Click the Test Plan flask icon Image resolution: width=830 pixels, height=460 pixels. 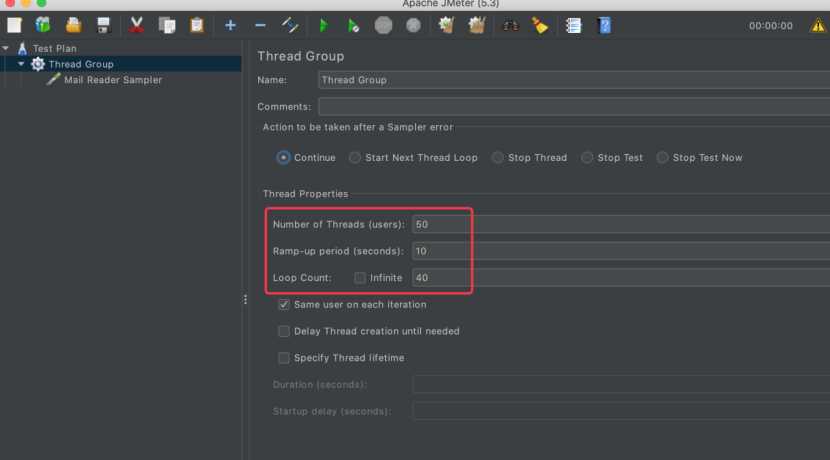[22, 49]
